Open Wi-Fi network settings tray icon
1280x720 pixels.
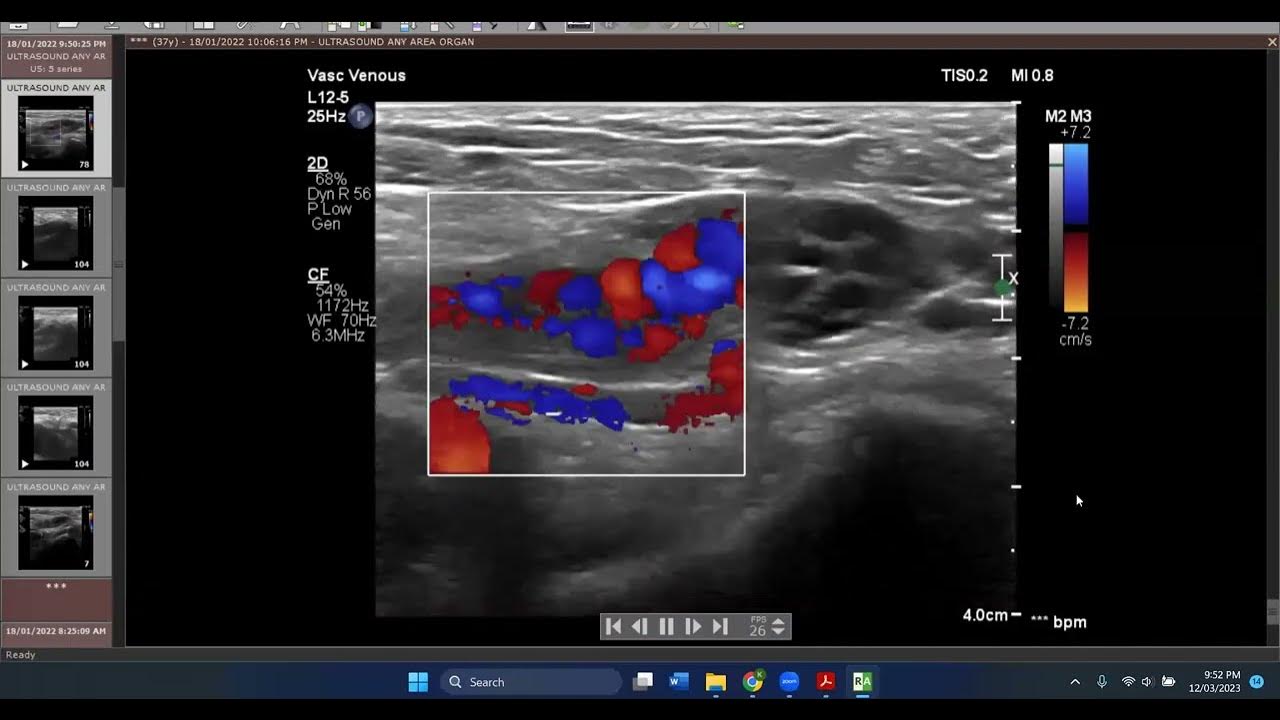coord(1128,682)
